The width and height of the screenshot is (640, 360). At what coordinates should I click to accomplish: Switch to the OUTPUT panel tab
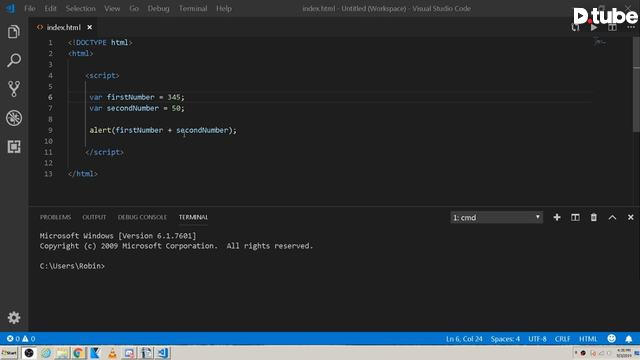pyautogui.click(x=94, y=217)
